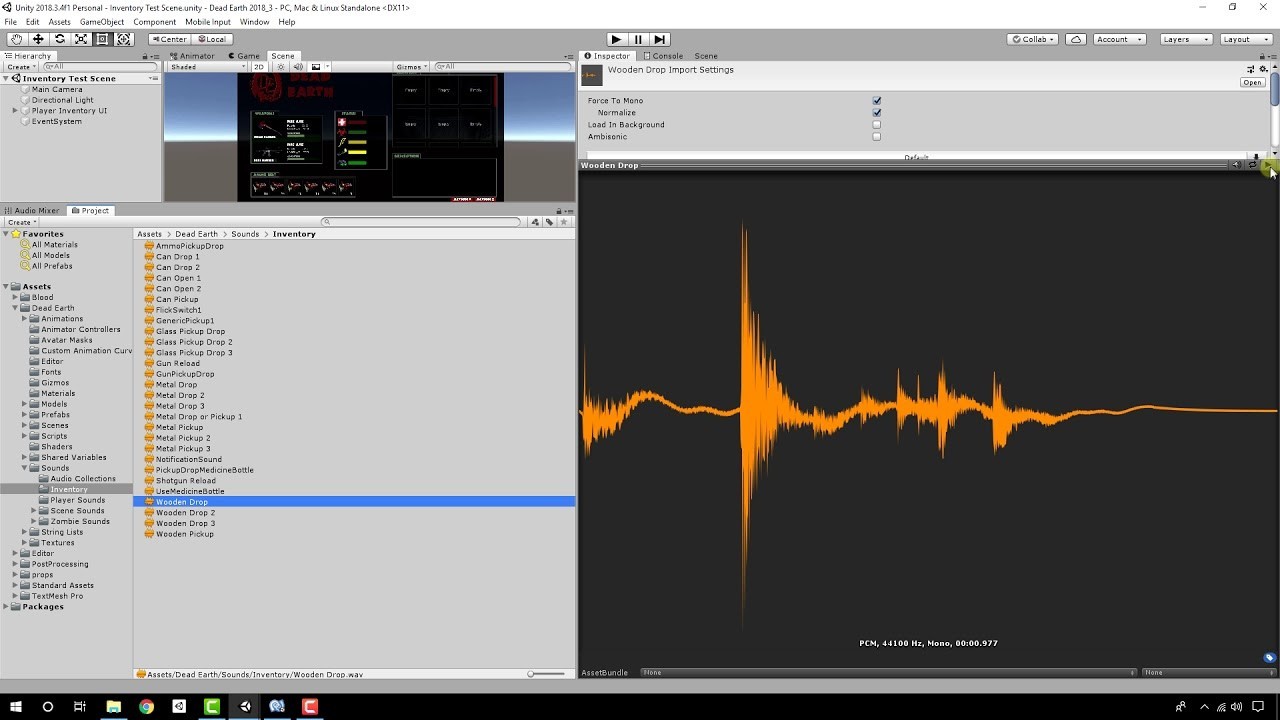Screen dimensions: 1280x720
Task: Select the Rect Transform tool
Action: pyautogui.click(x=102, y=39)
